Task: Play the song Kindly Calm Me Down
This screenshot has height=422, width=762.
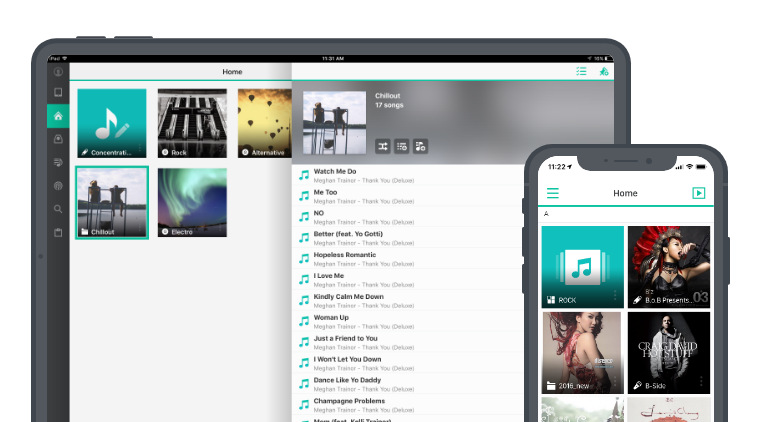Action: pyautogui.click(x=408, y=301)
